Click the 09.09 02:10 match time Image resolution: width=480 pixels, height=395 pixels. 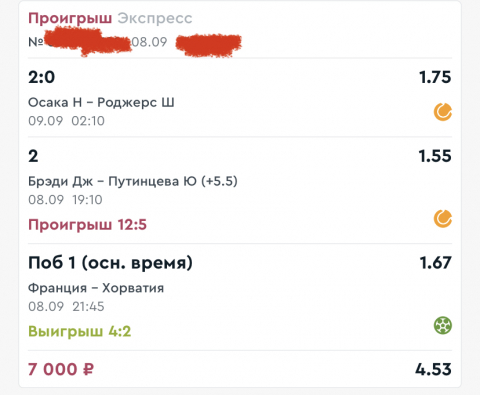66,121
